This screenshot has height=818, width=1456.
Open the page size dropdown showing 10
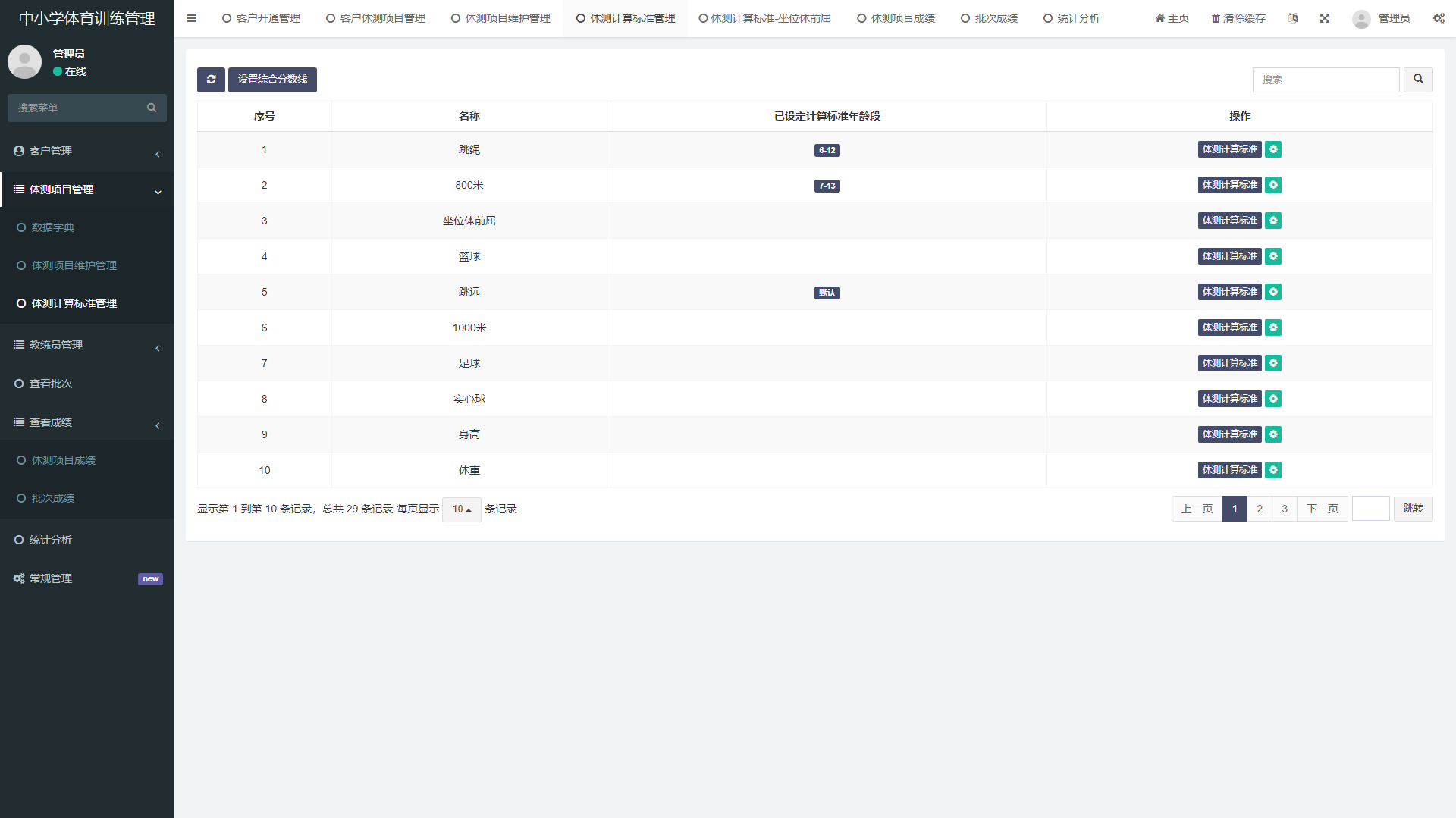point(461,509)
